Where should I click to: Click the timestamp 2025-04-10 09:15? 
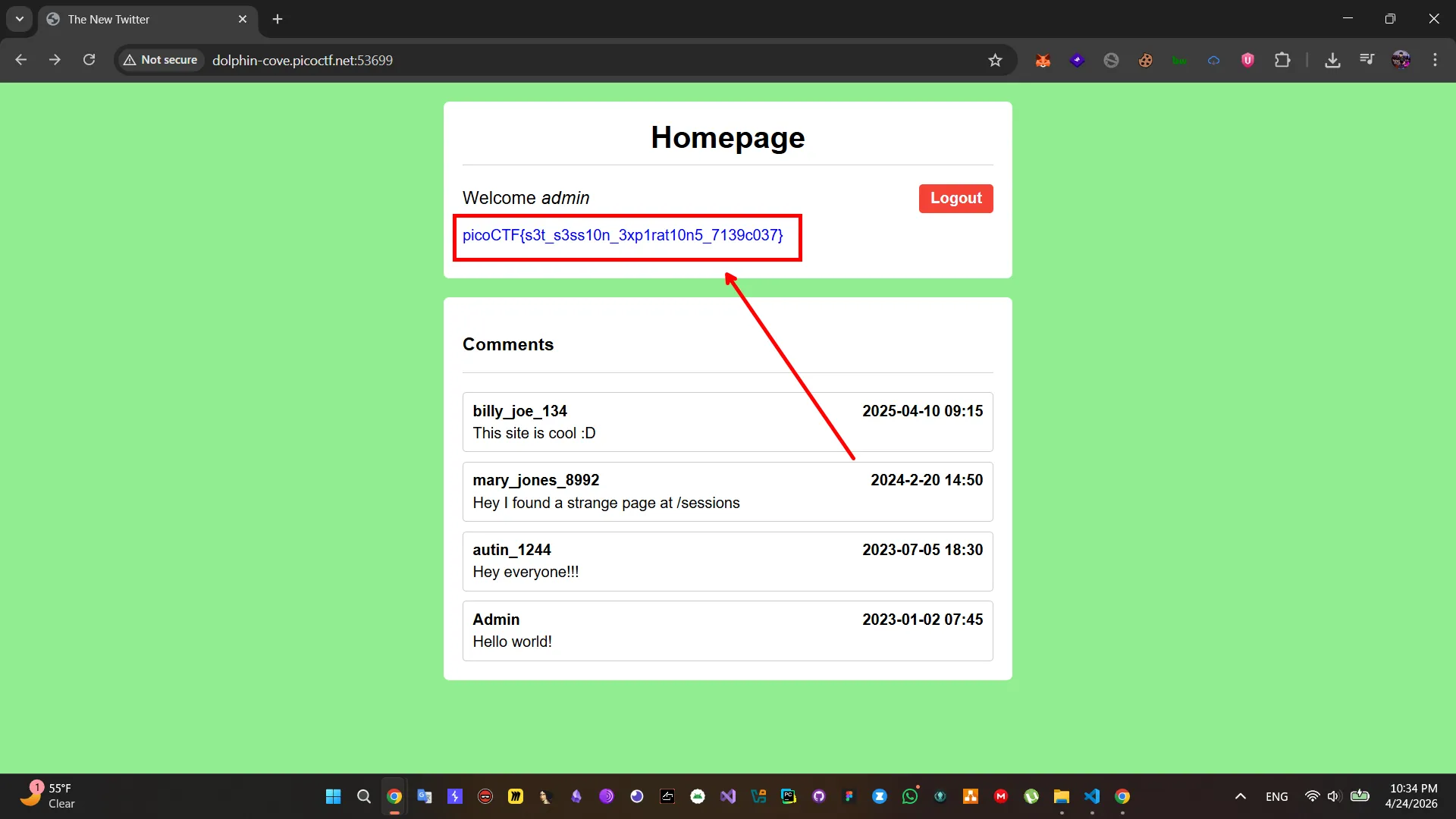922,411
